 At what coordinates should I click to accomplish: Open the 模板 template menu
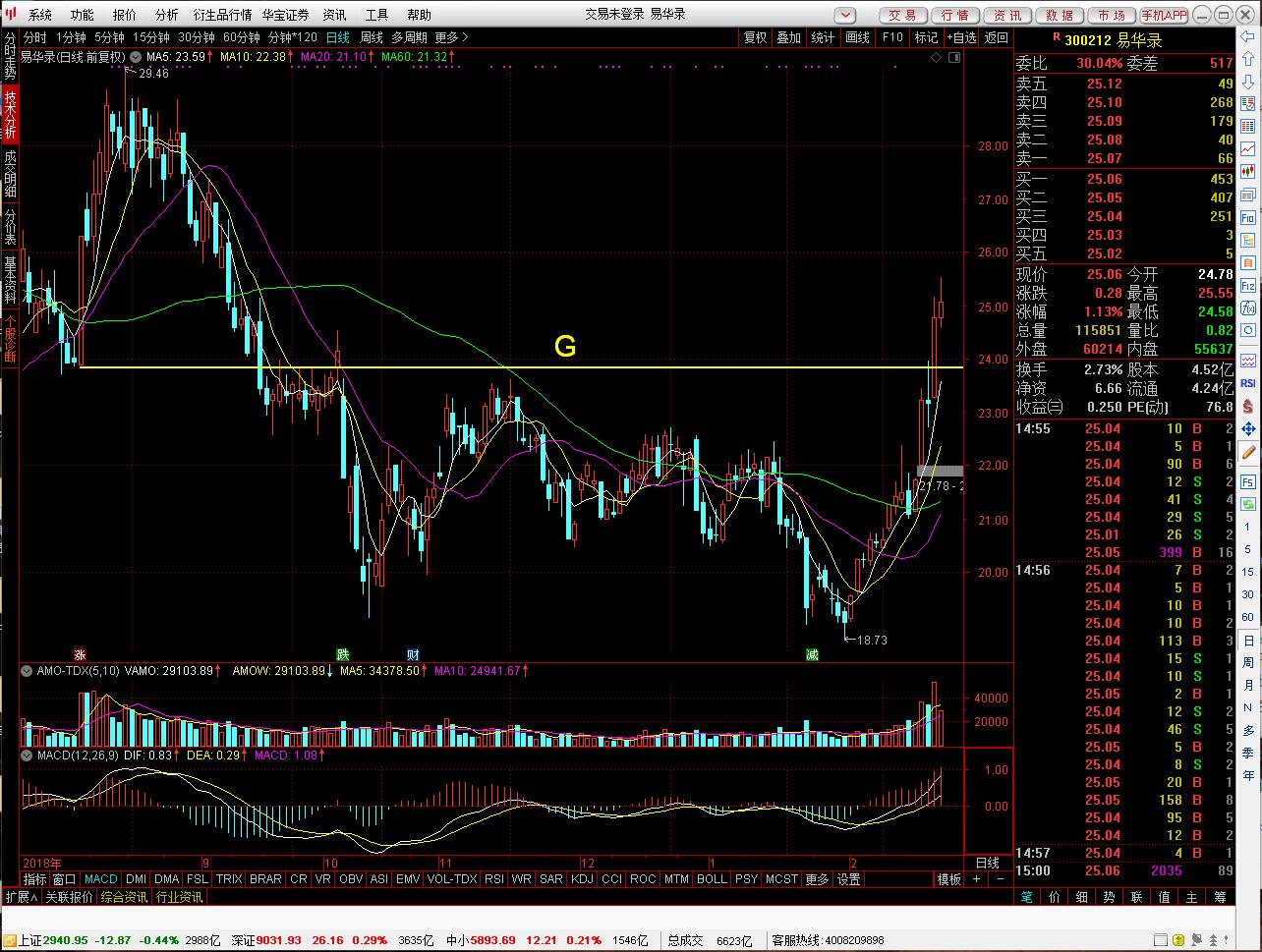click(948, 879)
